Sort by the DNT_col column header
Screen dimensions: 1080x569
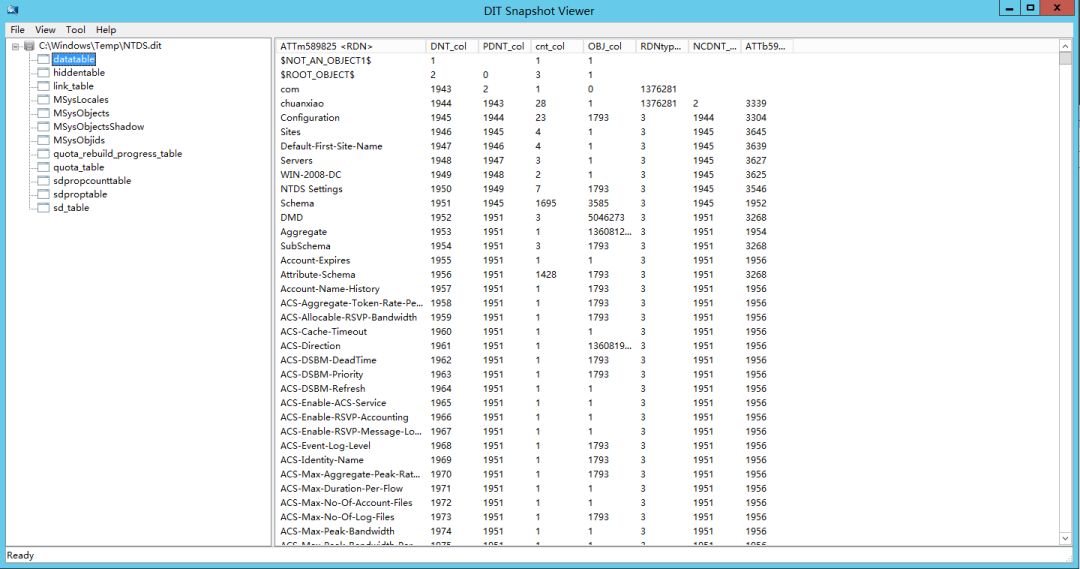pos(452,46)
